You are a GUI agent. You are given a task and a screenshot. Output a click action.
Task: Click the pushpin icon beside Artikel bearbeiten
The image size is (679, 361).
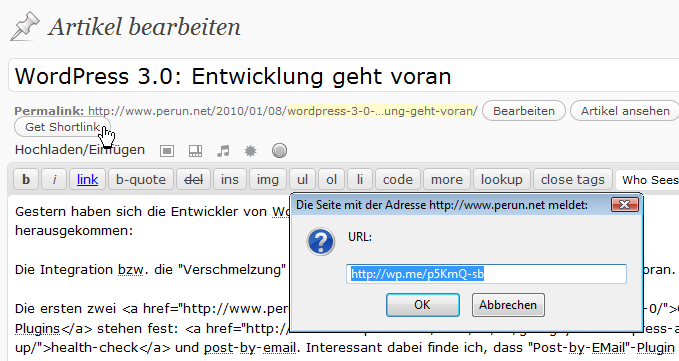coord(25,27)
